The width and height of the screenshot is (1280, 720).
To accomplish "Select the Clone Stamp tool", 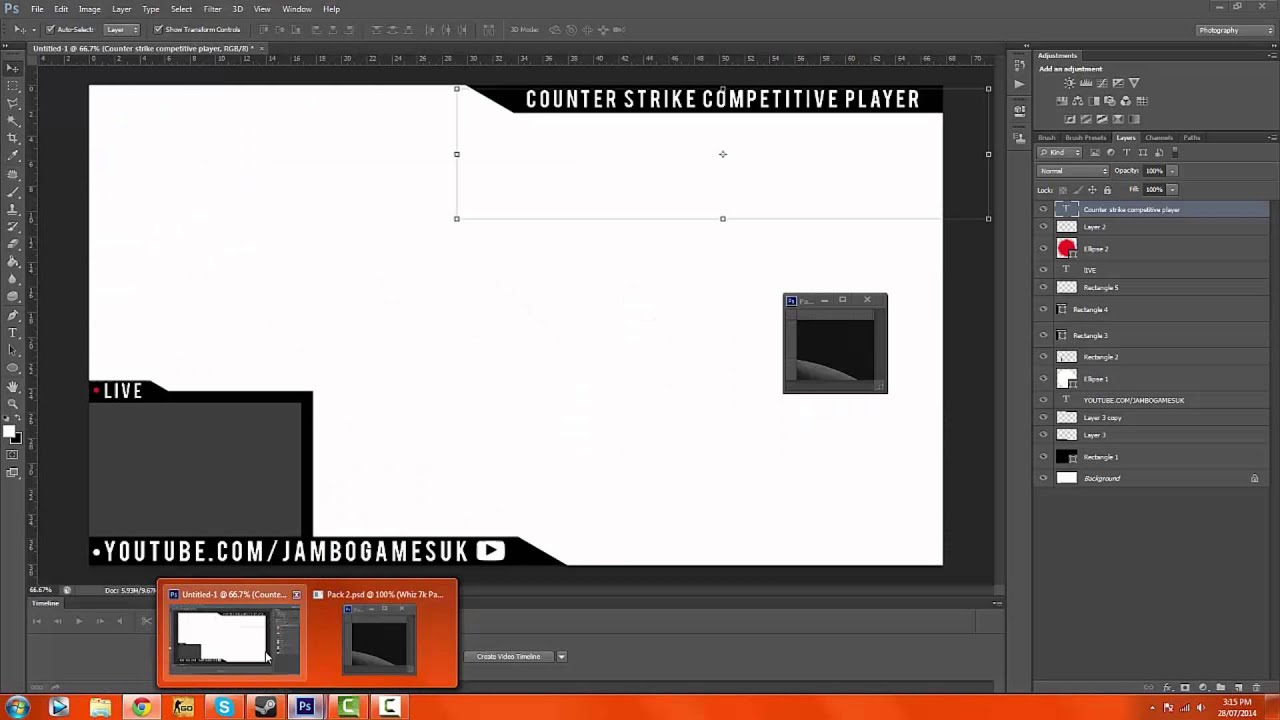I will coord(12,209).
